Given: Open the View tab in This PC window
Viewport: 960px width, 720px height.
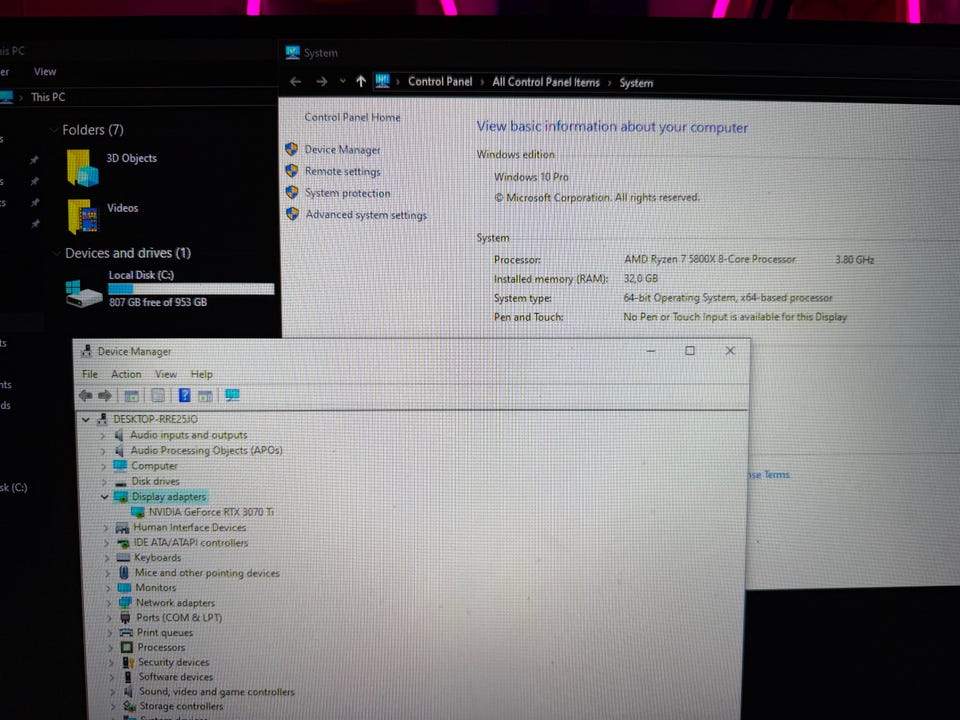Looking at the screenshot, I should 45,72.
